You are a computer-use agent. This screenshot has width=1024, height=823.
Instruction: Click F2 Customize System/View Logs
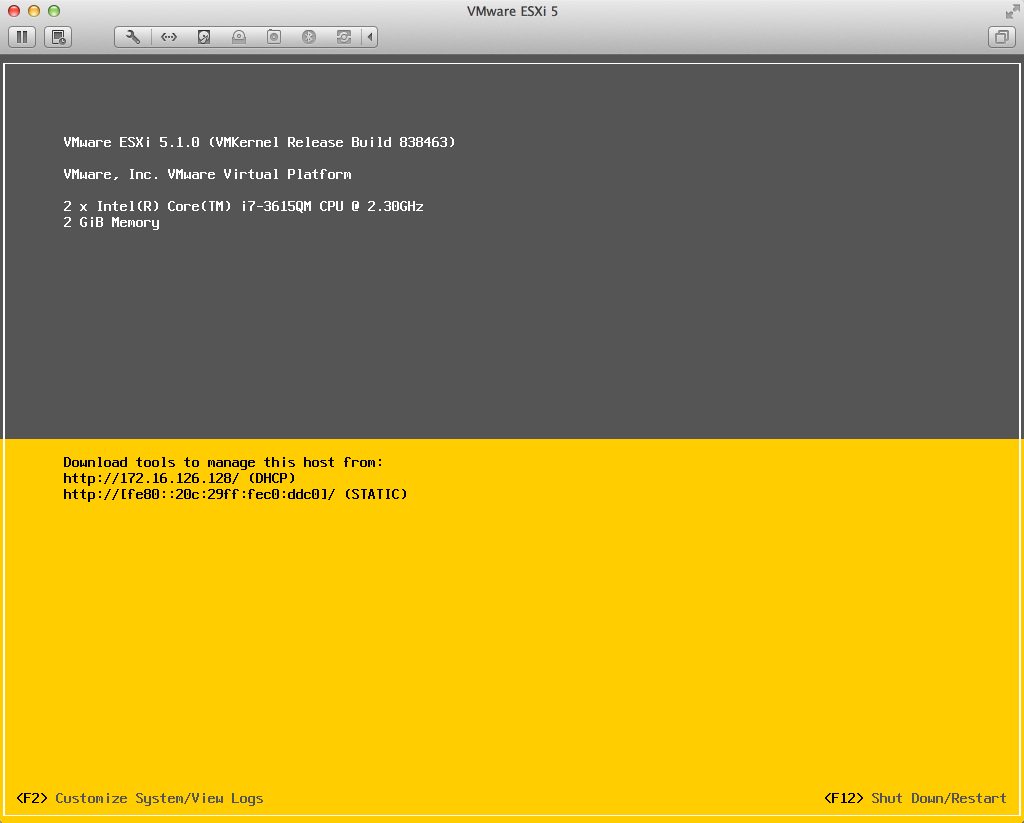tap(140, 798)
